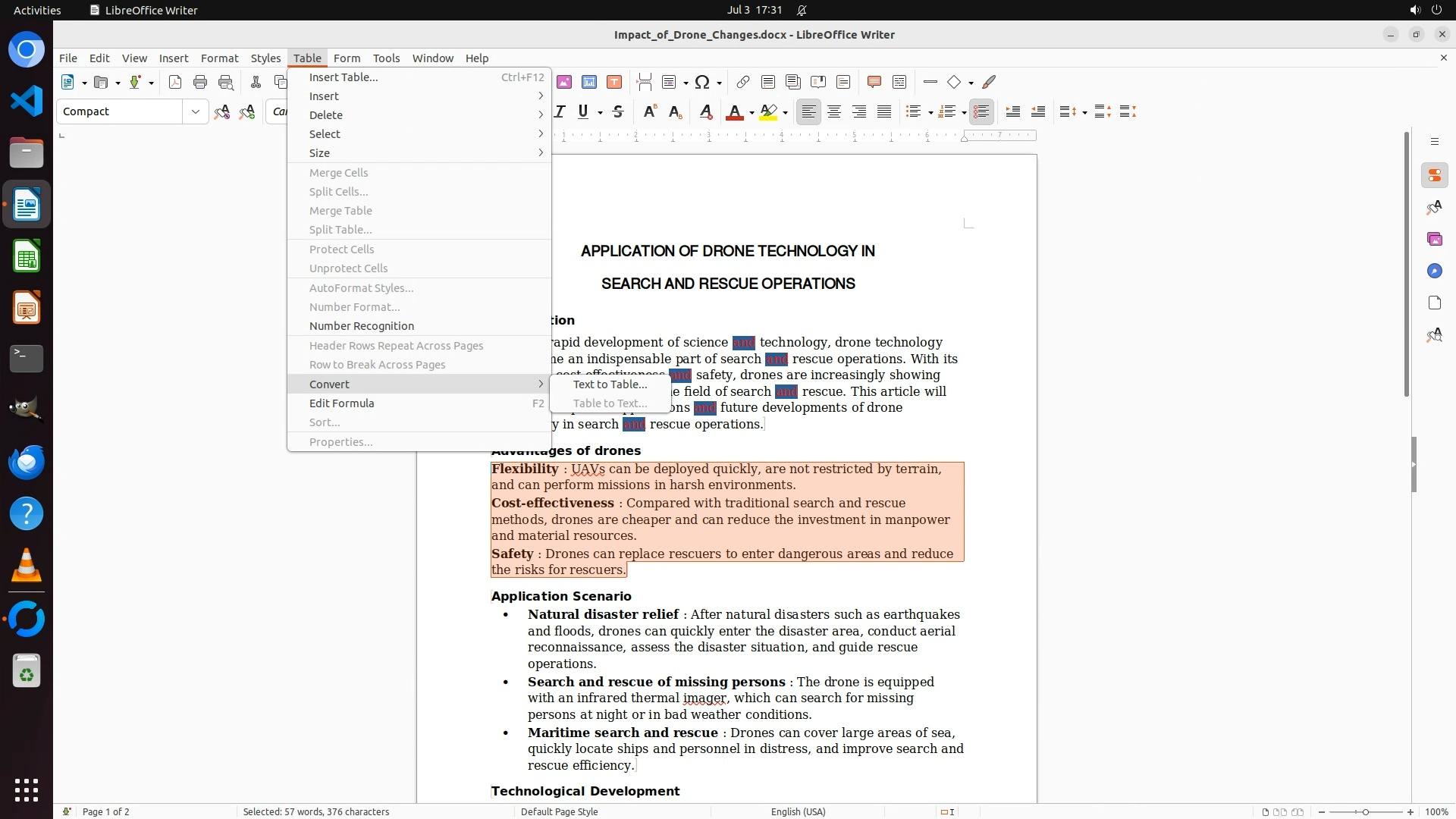Click the Insert Hyperlink chain icon
This screenshot has width=1456, height=819.
tap(743, 82)
